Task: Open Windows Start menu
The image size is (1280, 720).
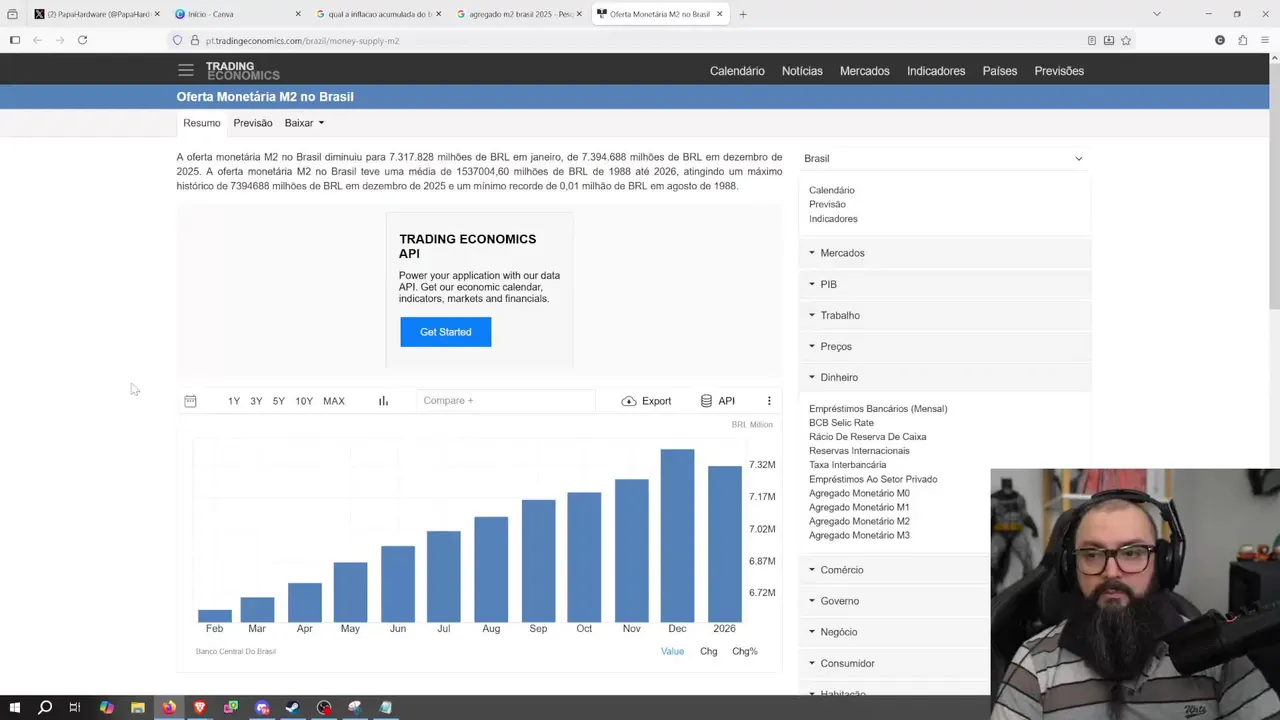Action: tap(14, 707)
